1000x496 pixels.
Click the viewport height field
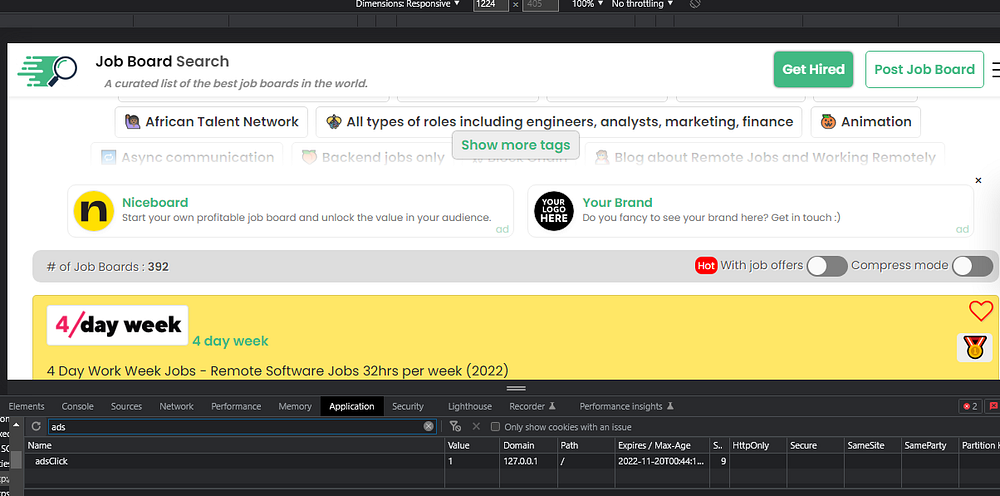coord(540,4)
